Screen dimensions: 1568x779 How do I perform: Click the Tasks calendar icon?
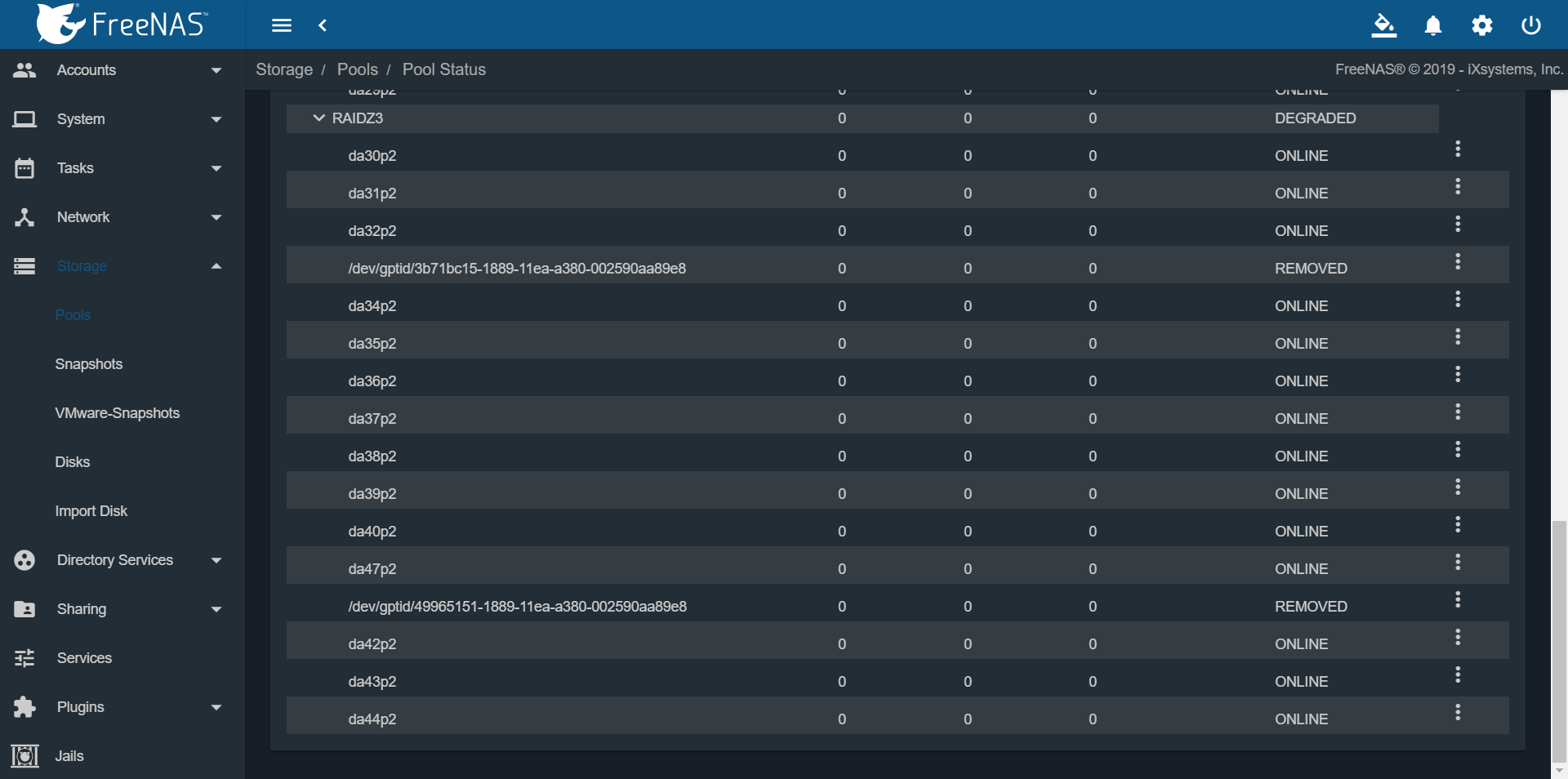click(x=24, y=168)
